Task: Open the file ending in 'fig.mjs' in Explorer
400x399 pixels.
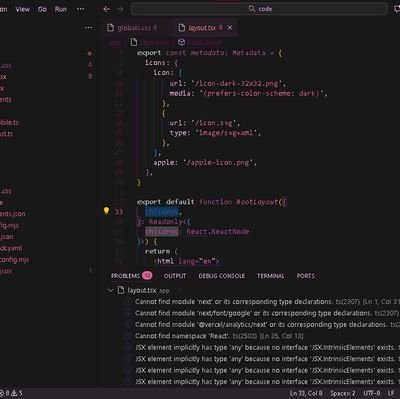Action: tap(9, 225)
